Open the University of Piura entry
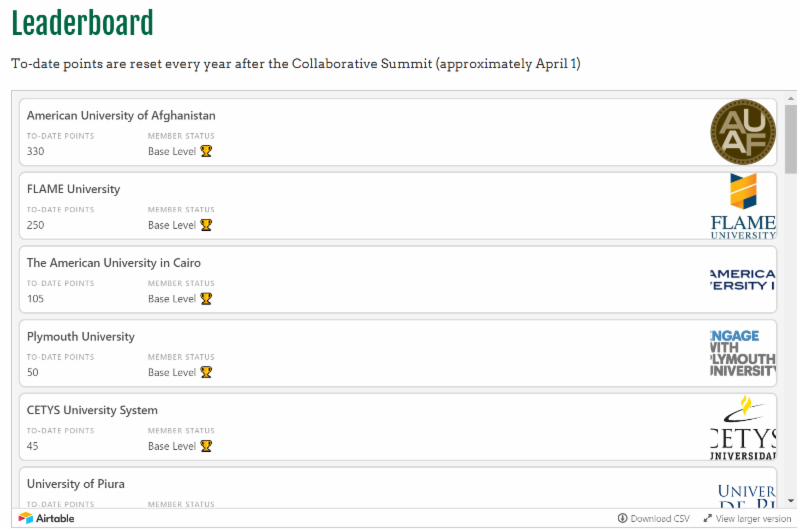This screenshot has width=800, height=530. [76, 485]
